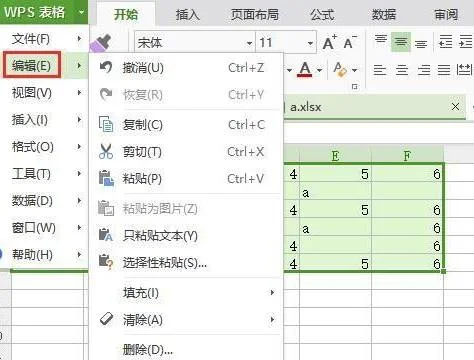The image size is (474, 360).
Task: Open the 编辑(E) menu
Action: 44,65
